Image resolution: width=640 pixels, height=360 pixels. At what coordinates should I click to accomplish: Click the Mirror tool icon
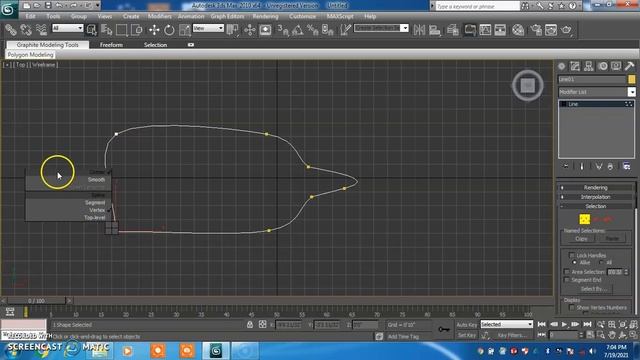tap(419, 30)
